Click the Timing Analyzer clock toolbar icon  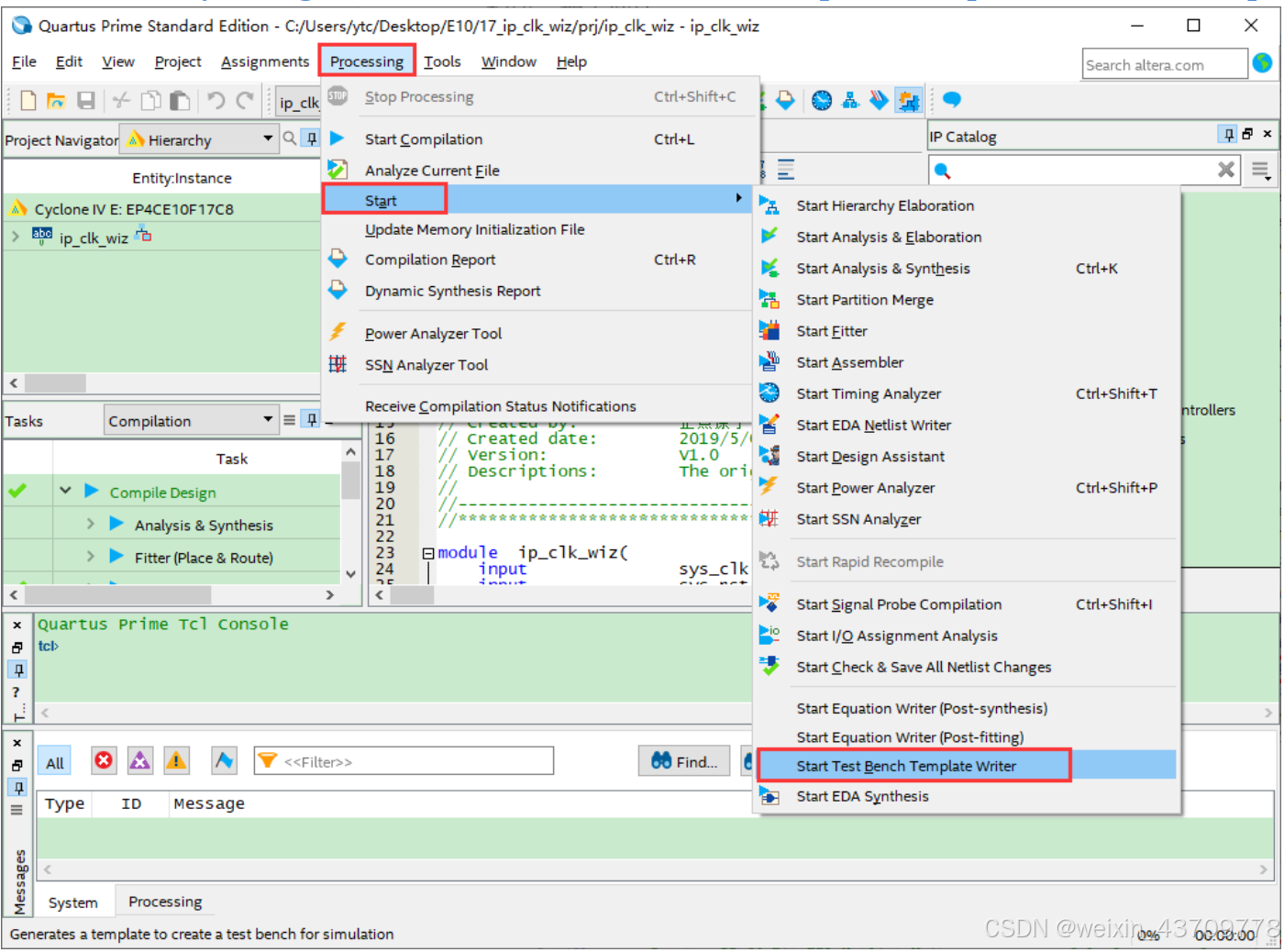click(822, 101)
